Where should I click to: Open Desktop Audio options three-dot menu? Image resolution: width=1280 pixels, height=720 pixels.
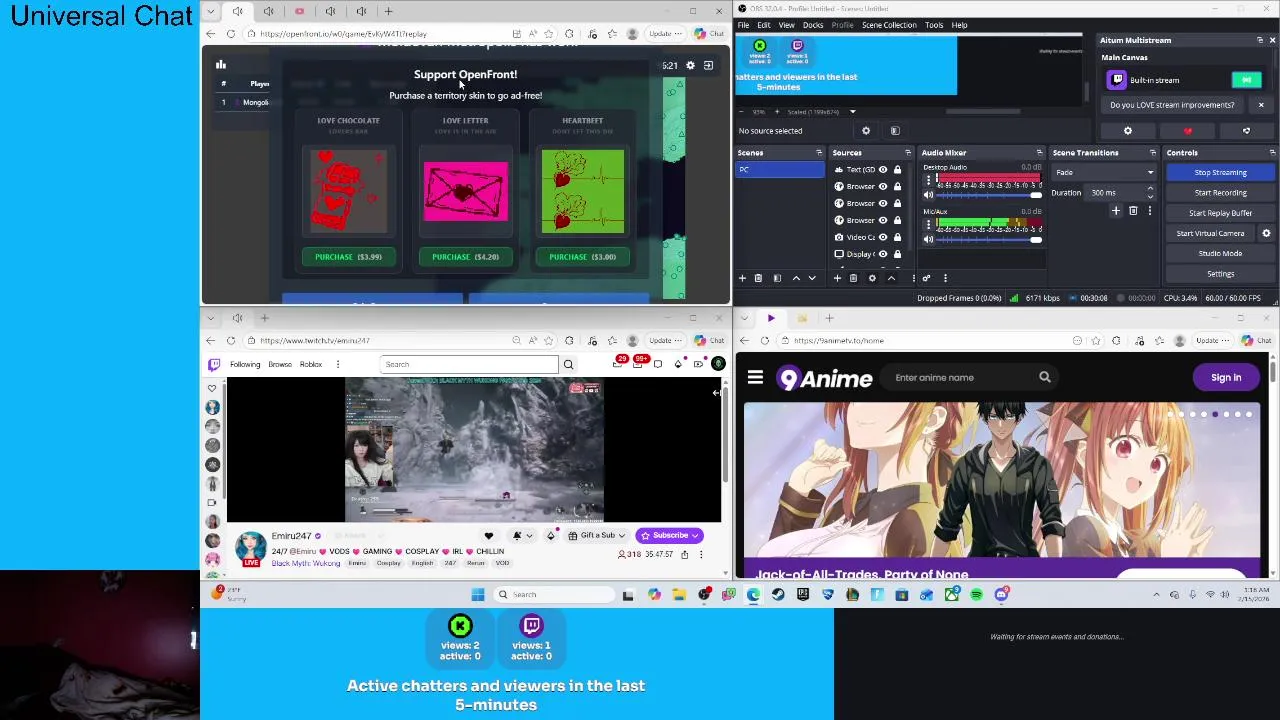(x=928, y=181)
